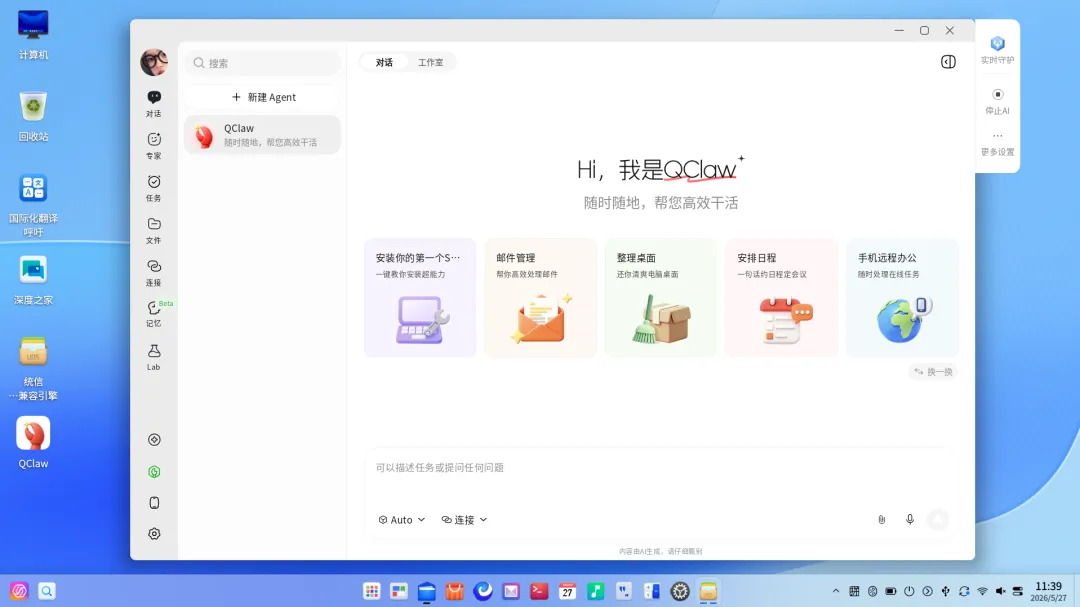Open the 对话 chat section in sidebar
Screen dimensions: 1080x607
154,103
